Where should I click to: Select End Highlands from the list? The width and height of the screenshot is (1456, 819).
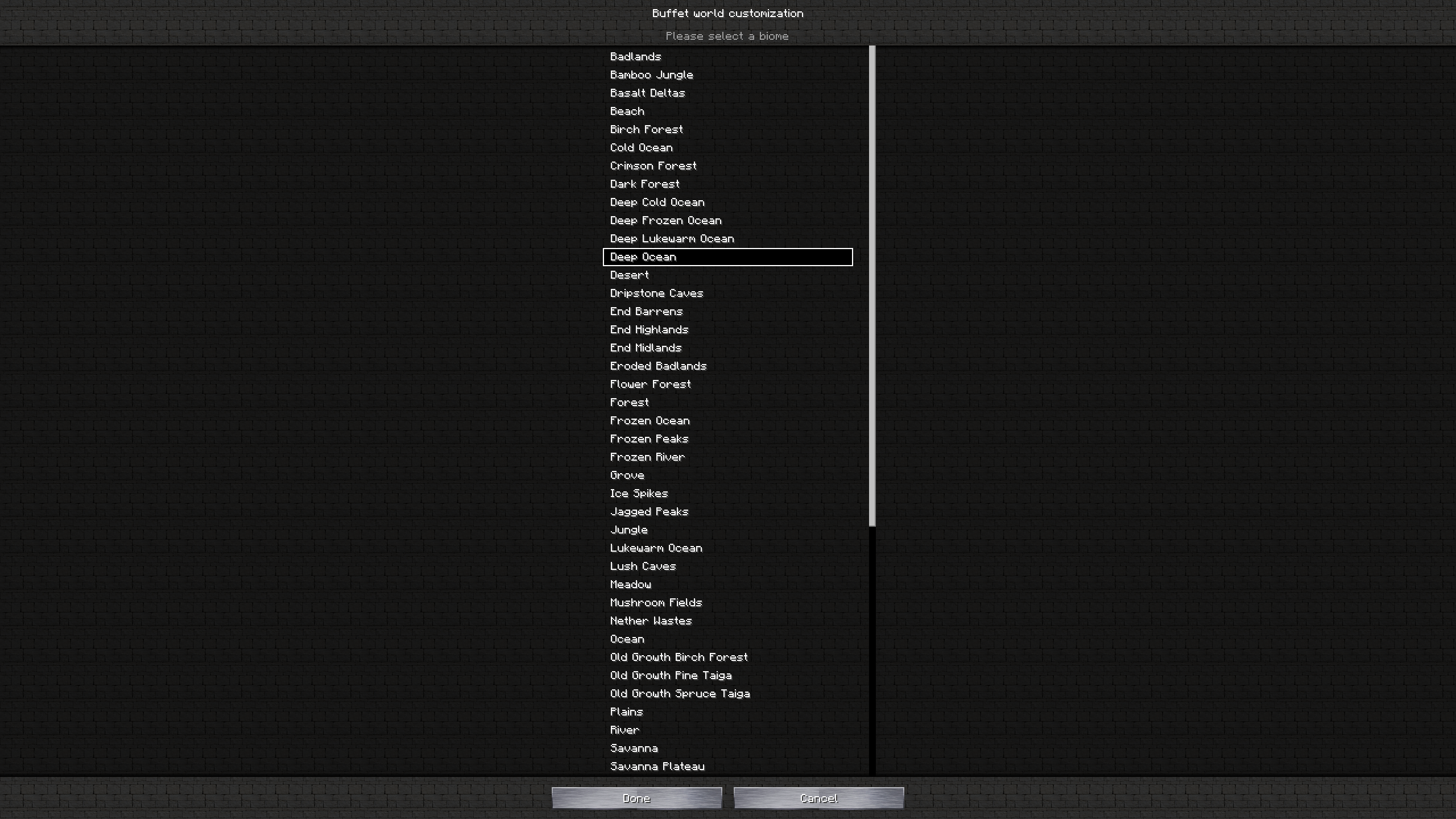(x=727, y=330)
